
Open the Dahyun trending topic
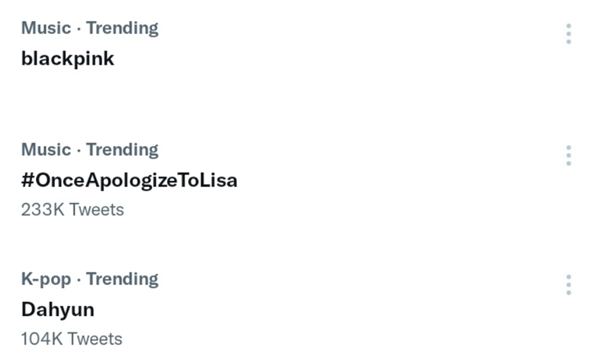click(58, 310)
